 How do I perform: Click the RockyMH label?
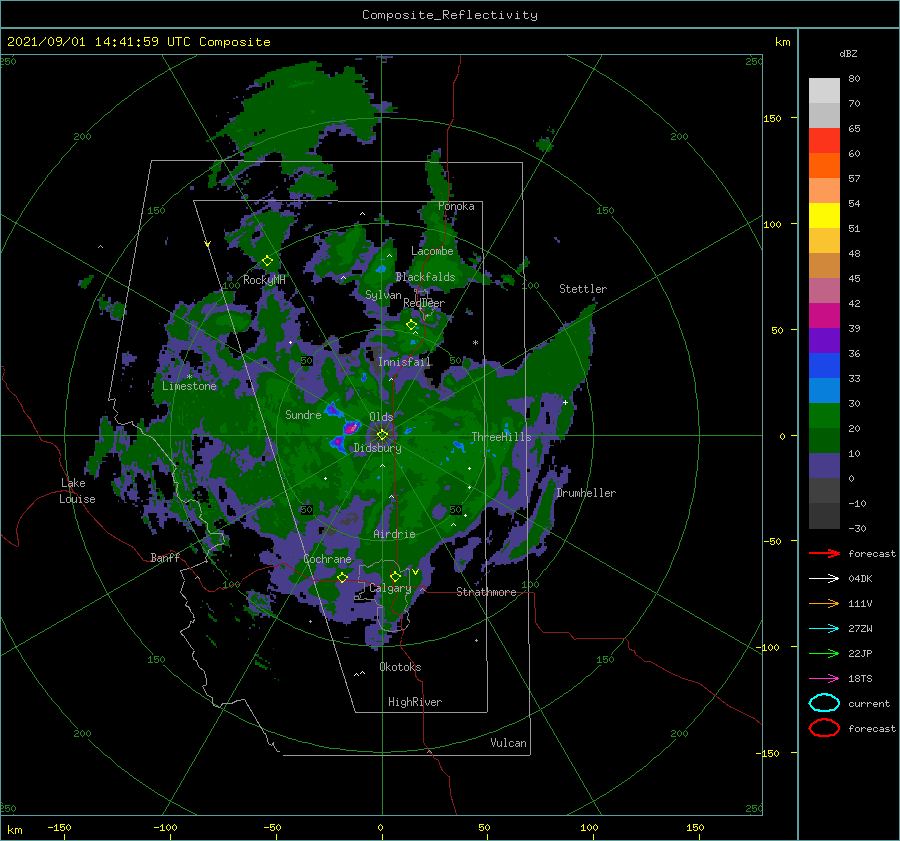coord(264,280)
